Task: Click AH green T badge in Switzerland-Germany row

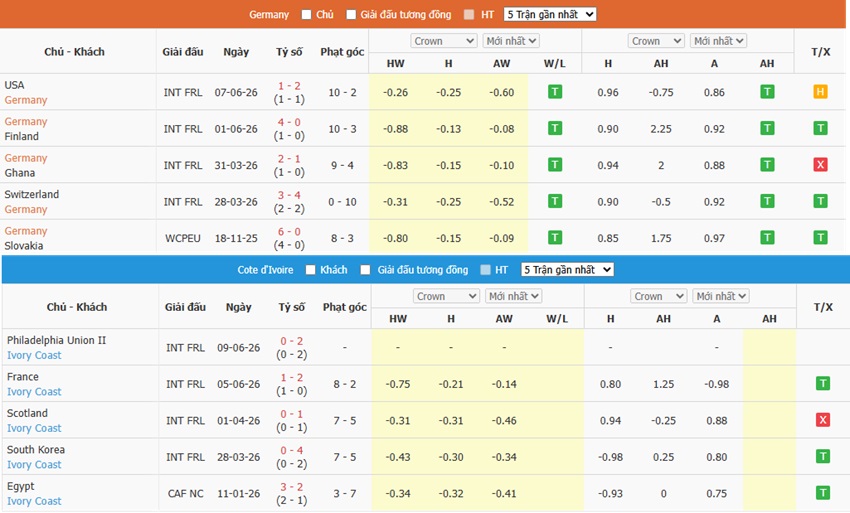Action: pyautogui.click(x=767, y=201)
